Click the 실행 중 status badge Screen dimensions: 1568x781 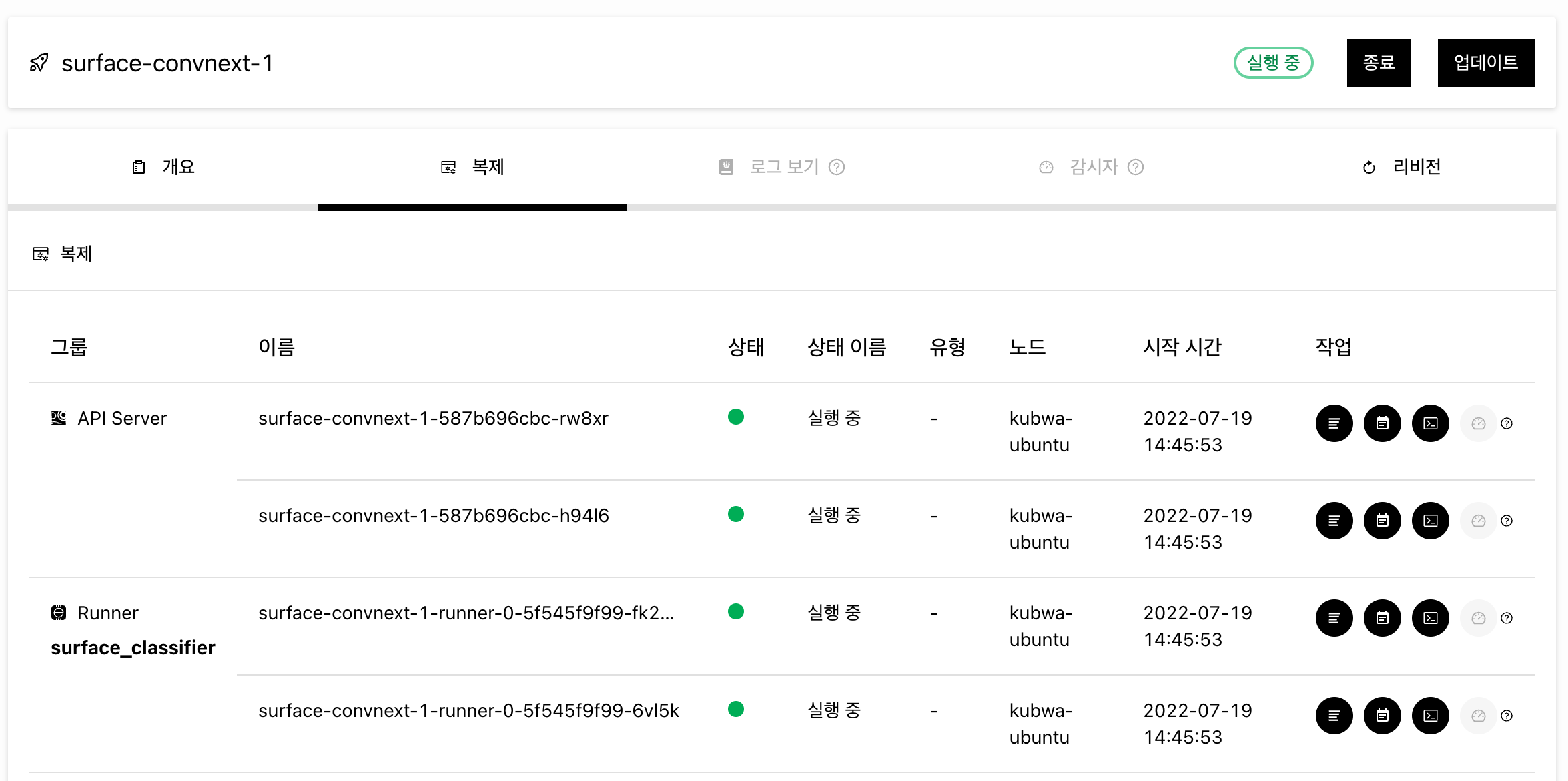(x=1273, y=63)
